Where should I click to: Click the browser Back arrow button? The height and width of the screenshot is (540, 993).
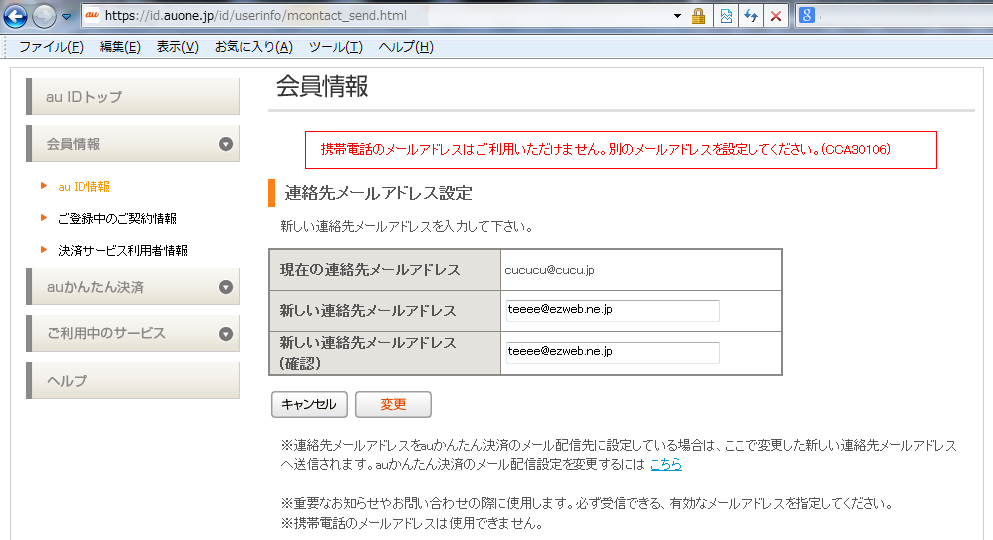tap(15, 16)
